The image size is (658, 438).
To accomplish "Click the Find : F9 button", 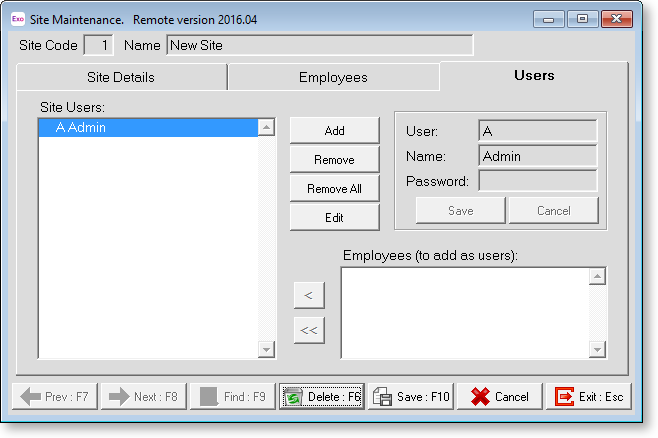I will (232, 397).
